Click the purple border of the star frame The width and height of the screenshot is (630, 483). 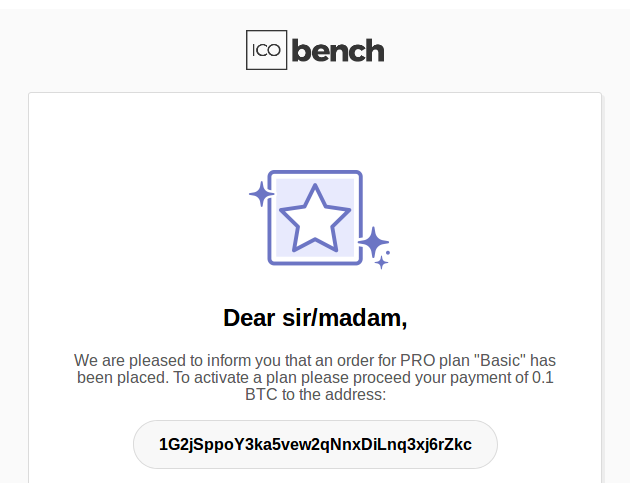click(315, 172)
